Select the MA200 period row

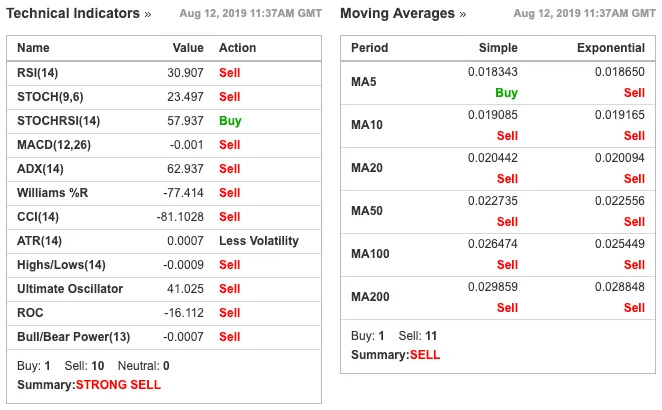pos(498,298)
